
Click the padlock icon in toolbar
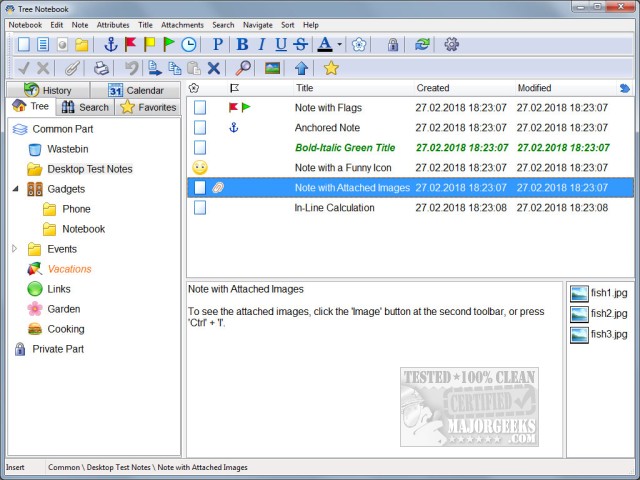[x=393, y=45]
